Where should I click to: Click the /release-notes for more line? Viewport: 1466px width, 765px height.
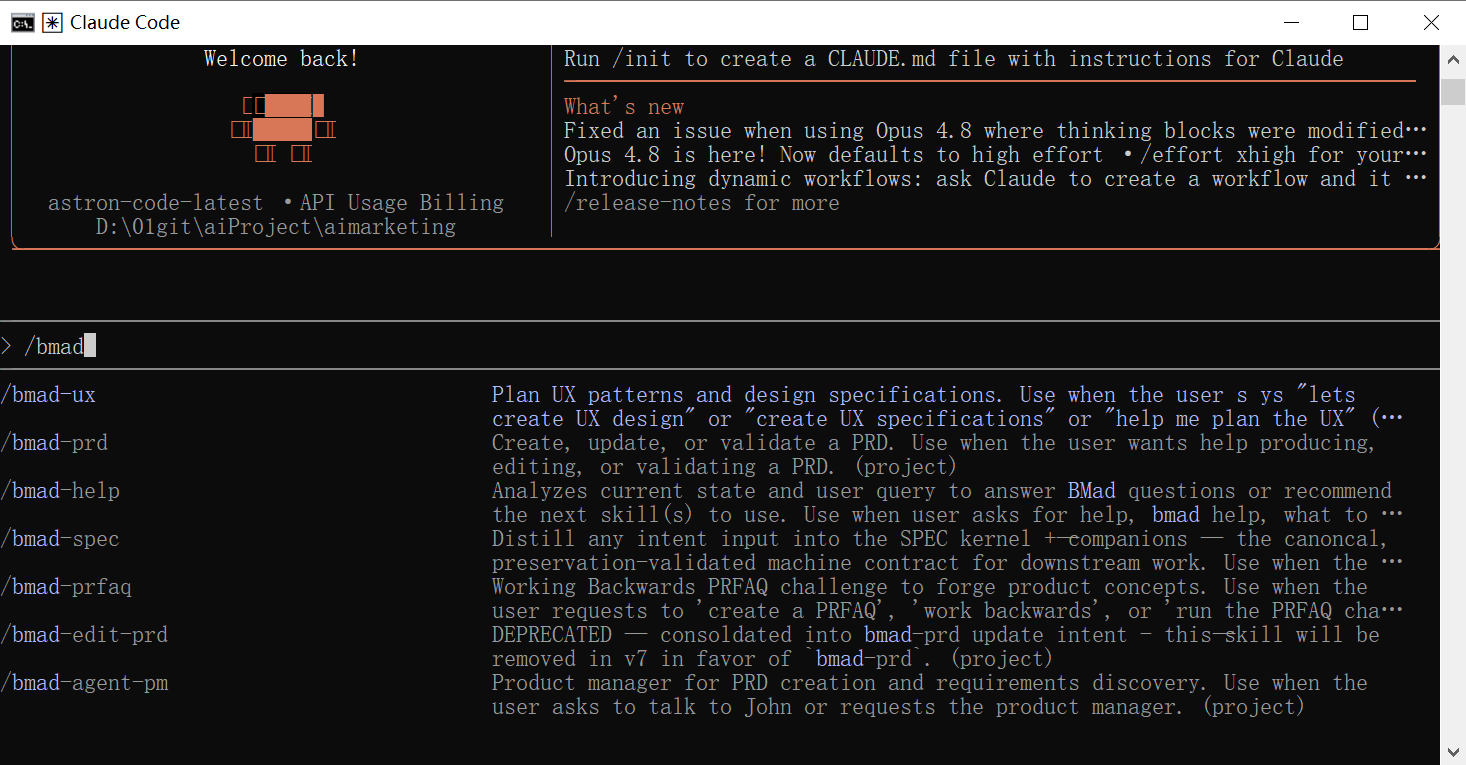(x=702, y=203)
